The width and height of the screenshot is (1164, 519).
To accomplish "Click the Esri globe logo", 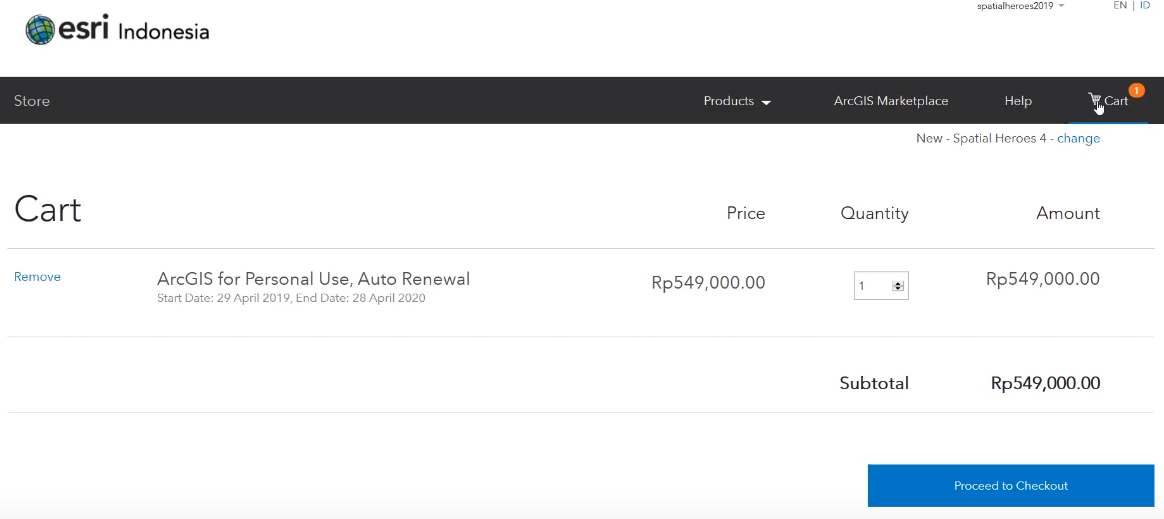I will pos(40,30).
